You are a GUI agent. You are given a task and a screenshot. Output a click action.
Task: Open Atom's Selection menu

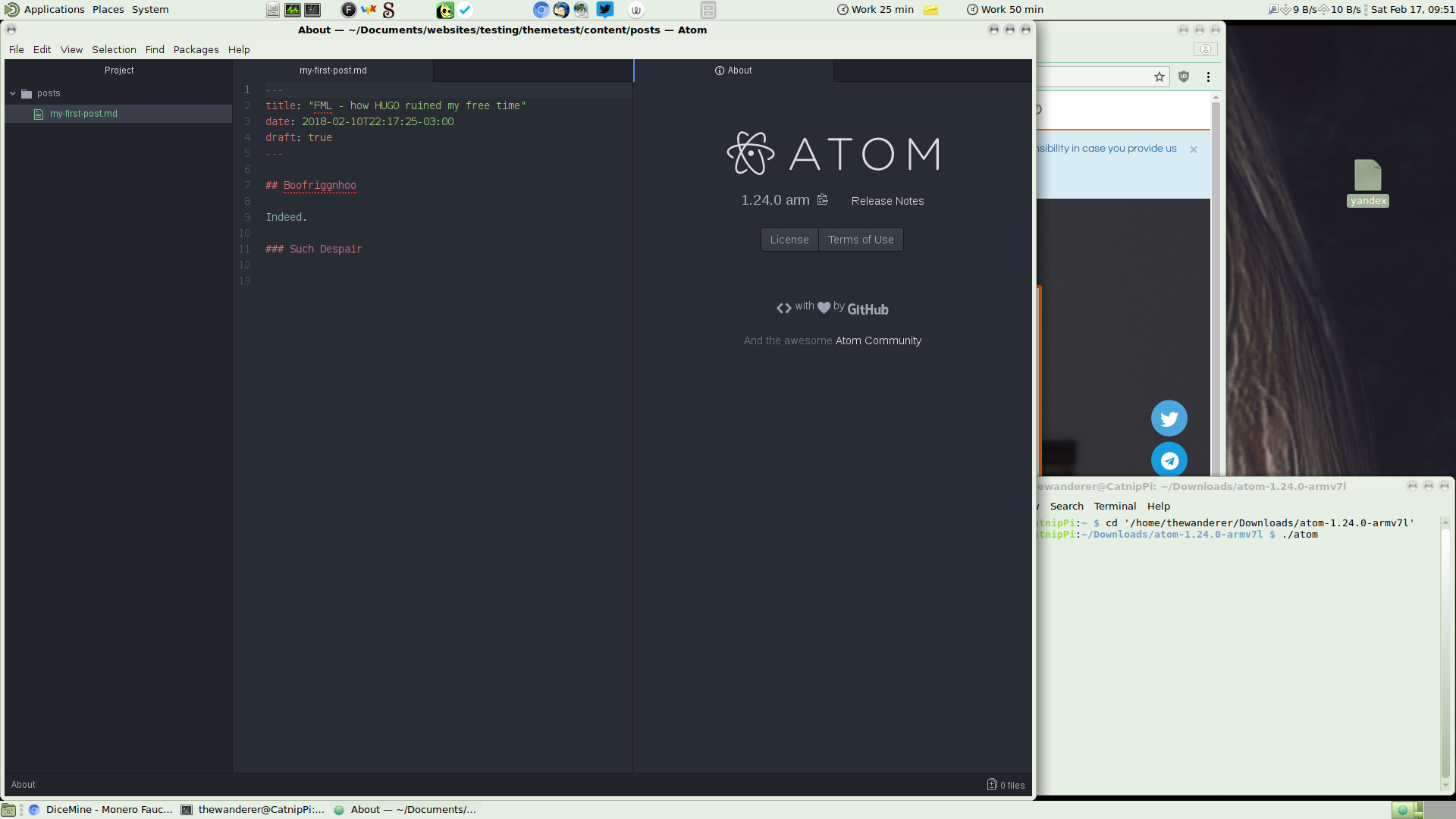coord(115,49)
